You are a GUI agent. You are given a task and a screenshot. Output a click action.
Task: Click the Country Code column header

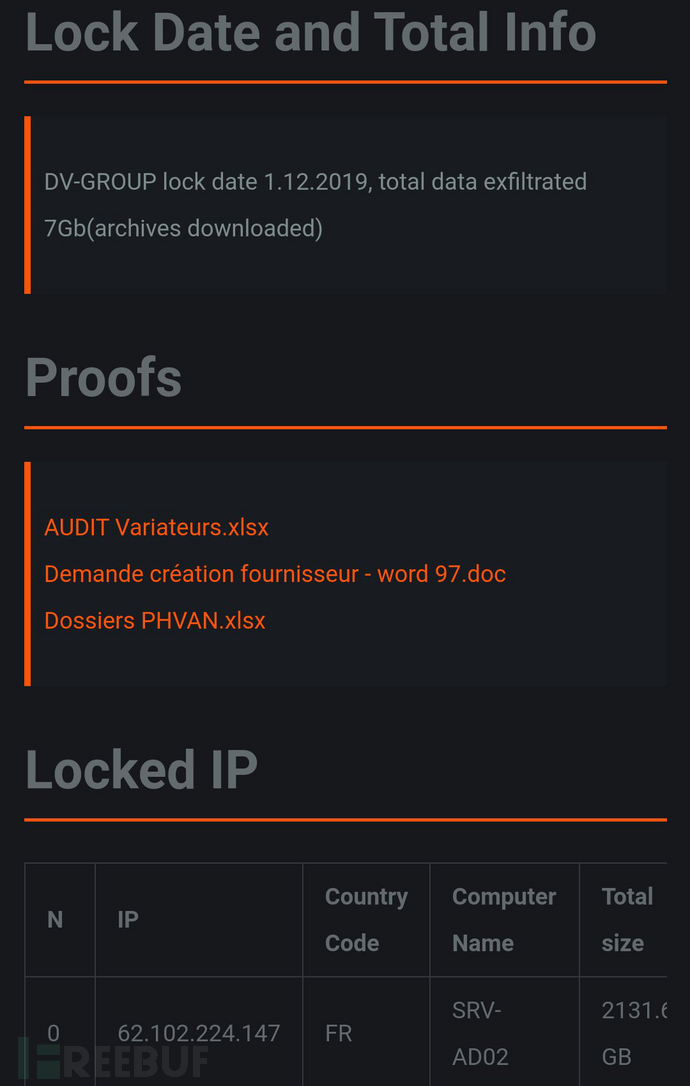coord(366,920)
